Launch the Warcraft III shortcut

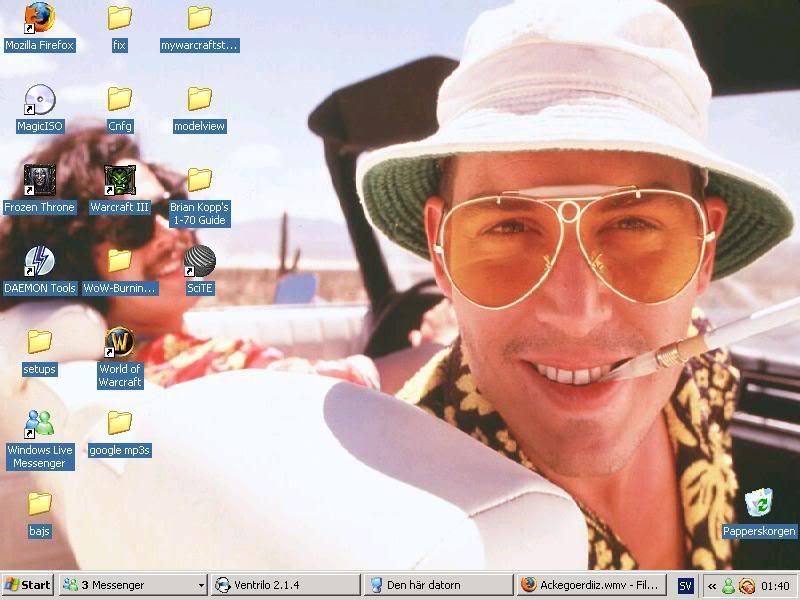[119, 189]
